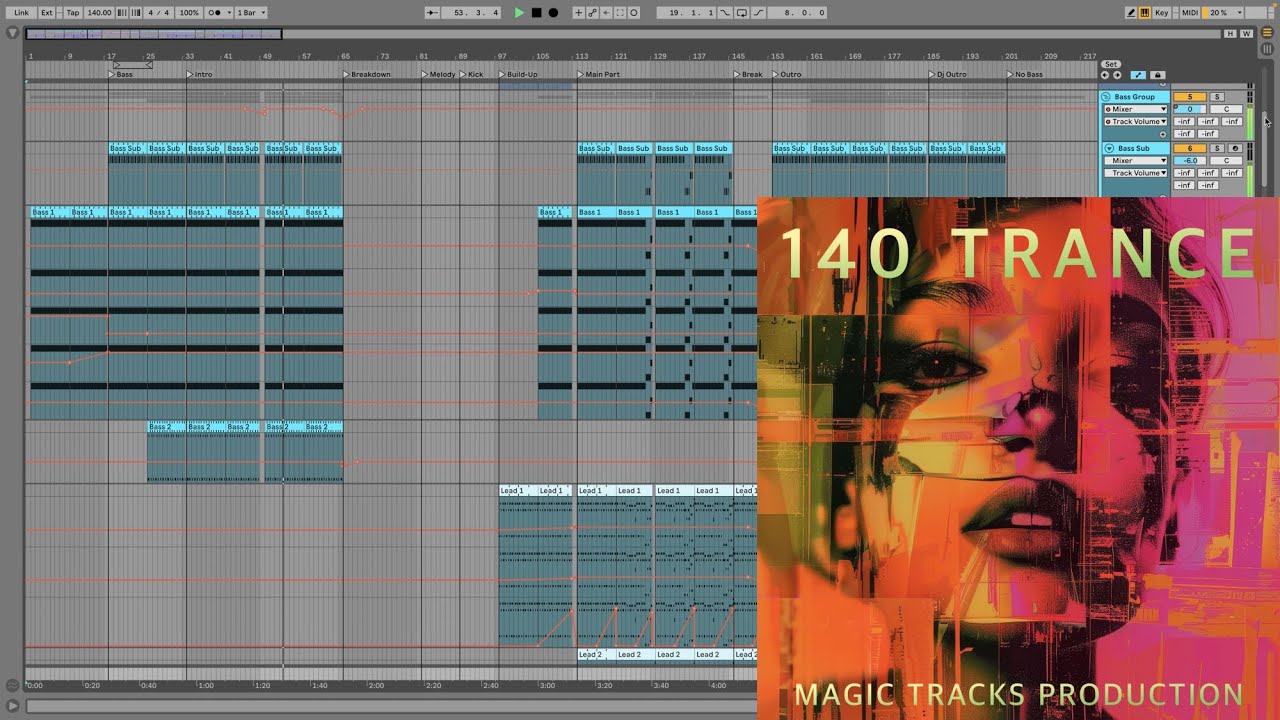Toggle the browser show/hide triangle icon
1280x720 pixels.
click(x=12, y=33)
